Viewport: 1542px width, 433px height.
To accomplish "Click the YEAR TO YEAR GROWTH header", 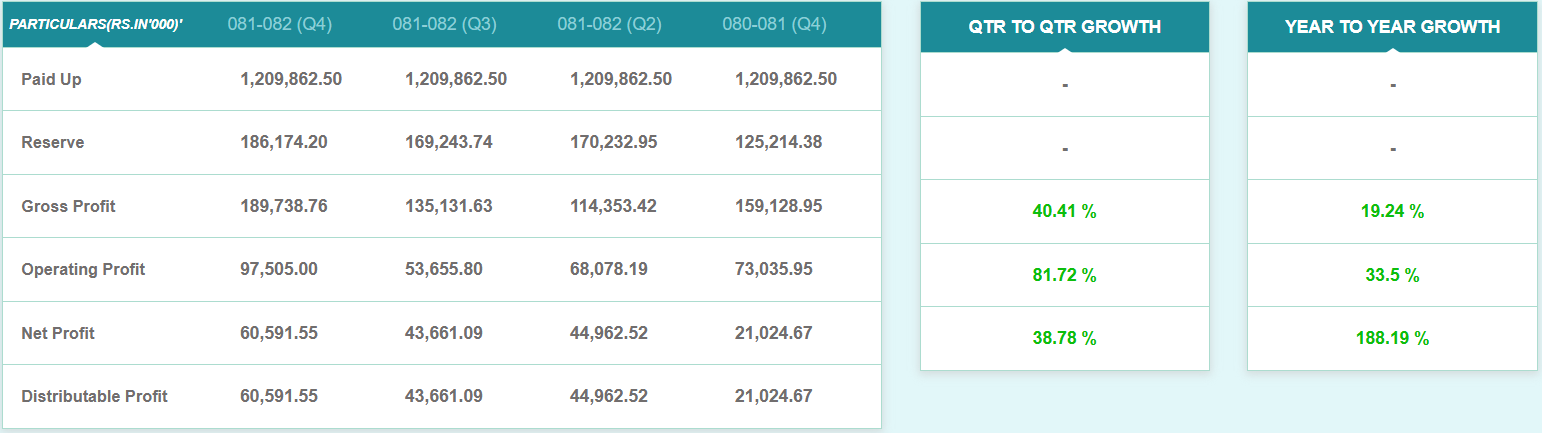I will 1392,27.
